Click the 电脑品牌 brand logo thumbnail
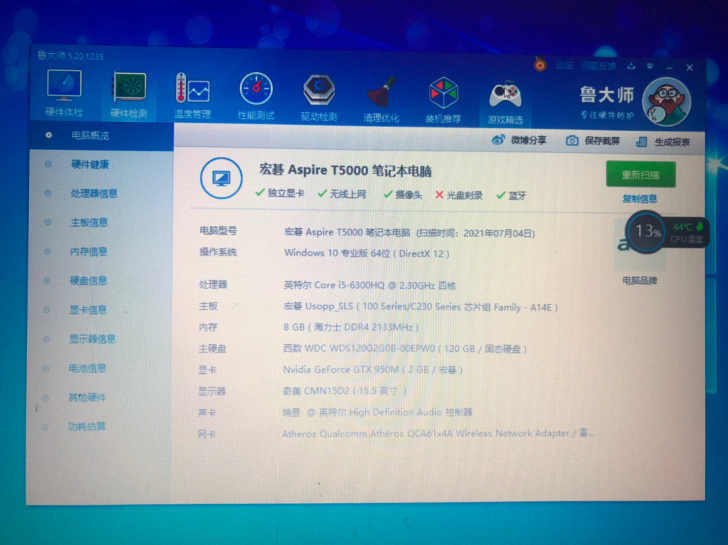The height and width of the screenshot is (545, 728). point(640,245)
